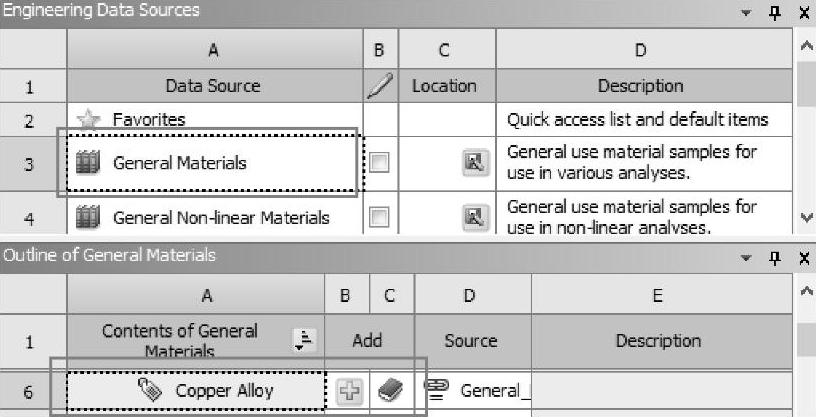816x417 pixels.
Task: Pin the Outline of General Materials panel
Action: point(774,258)
